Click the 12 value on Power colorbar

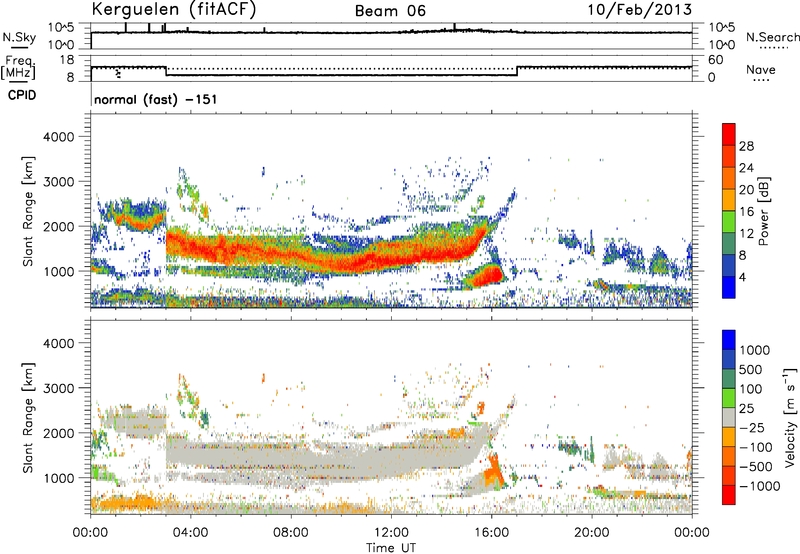(746, 234)
